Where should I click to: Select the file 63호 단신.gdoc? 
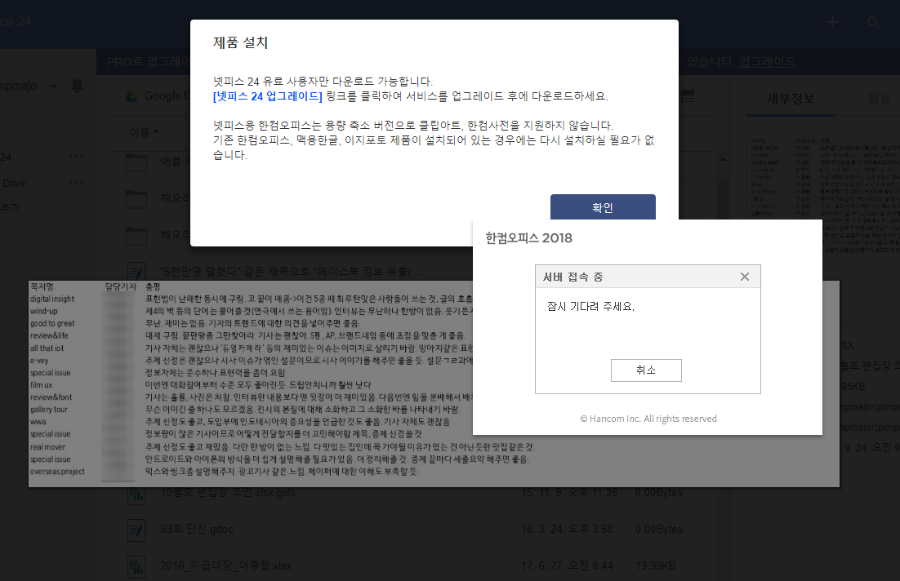point(197,529)
